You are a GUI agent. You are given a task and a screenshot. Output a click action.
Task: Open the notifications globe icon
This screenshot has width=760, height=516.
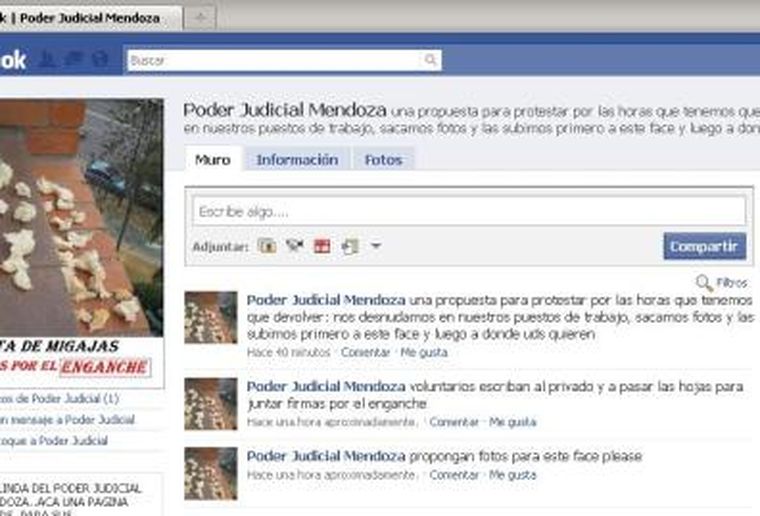pos(100,59)
